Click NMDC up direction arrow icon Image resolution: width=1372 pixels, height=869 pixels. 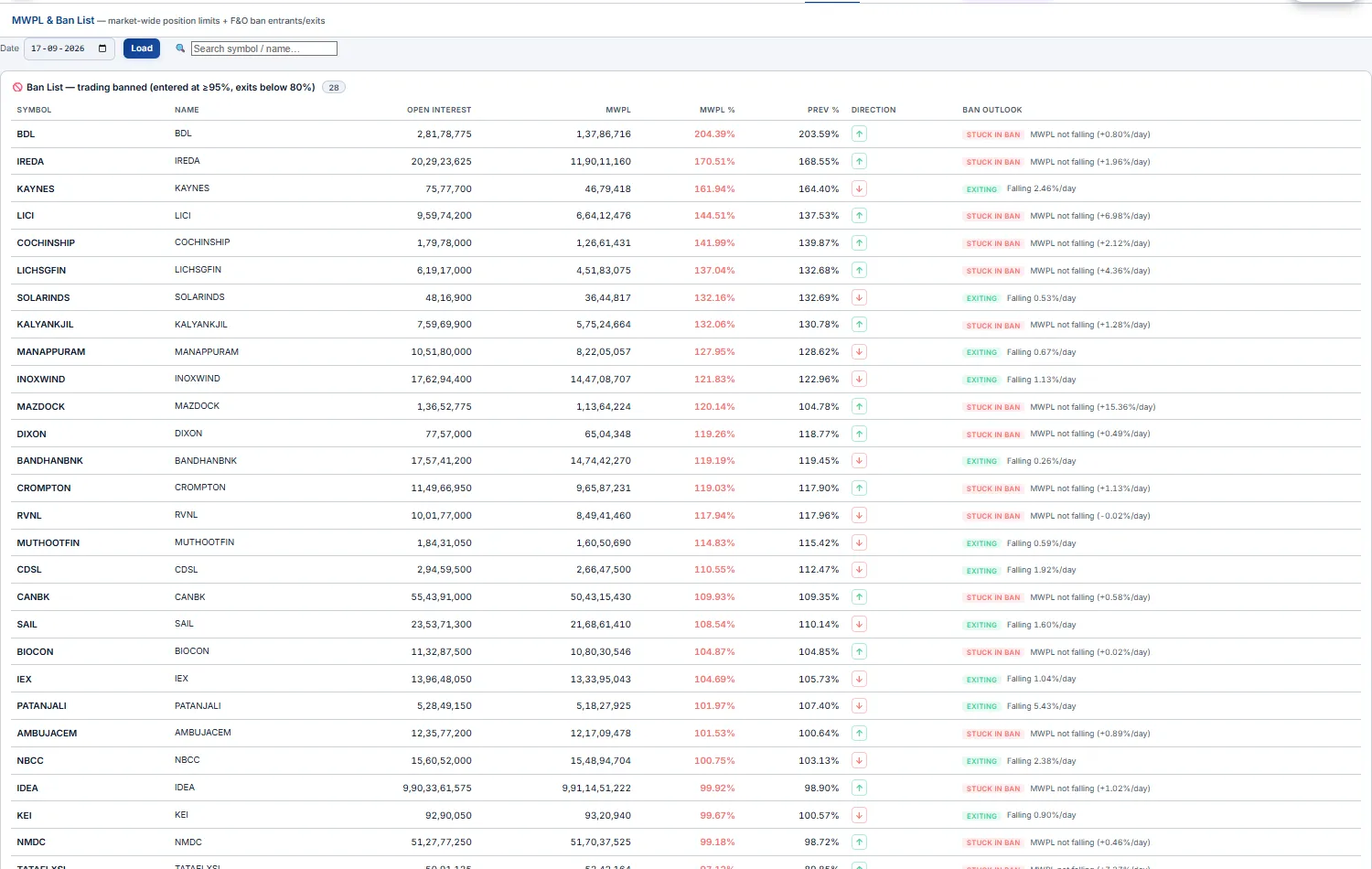click(859, 842)
